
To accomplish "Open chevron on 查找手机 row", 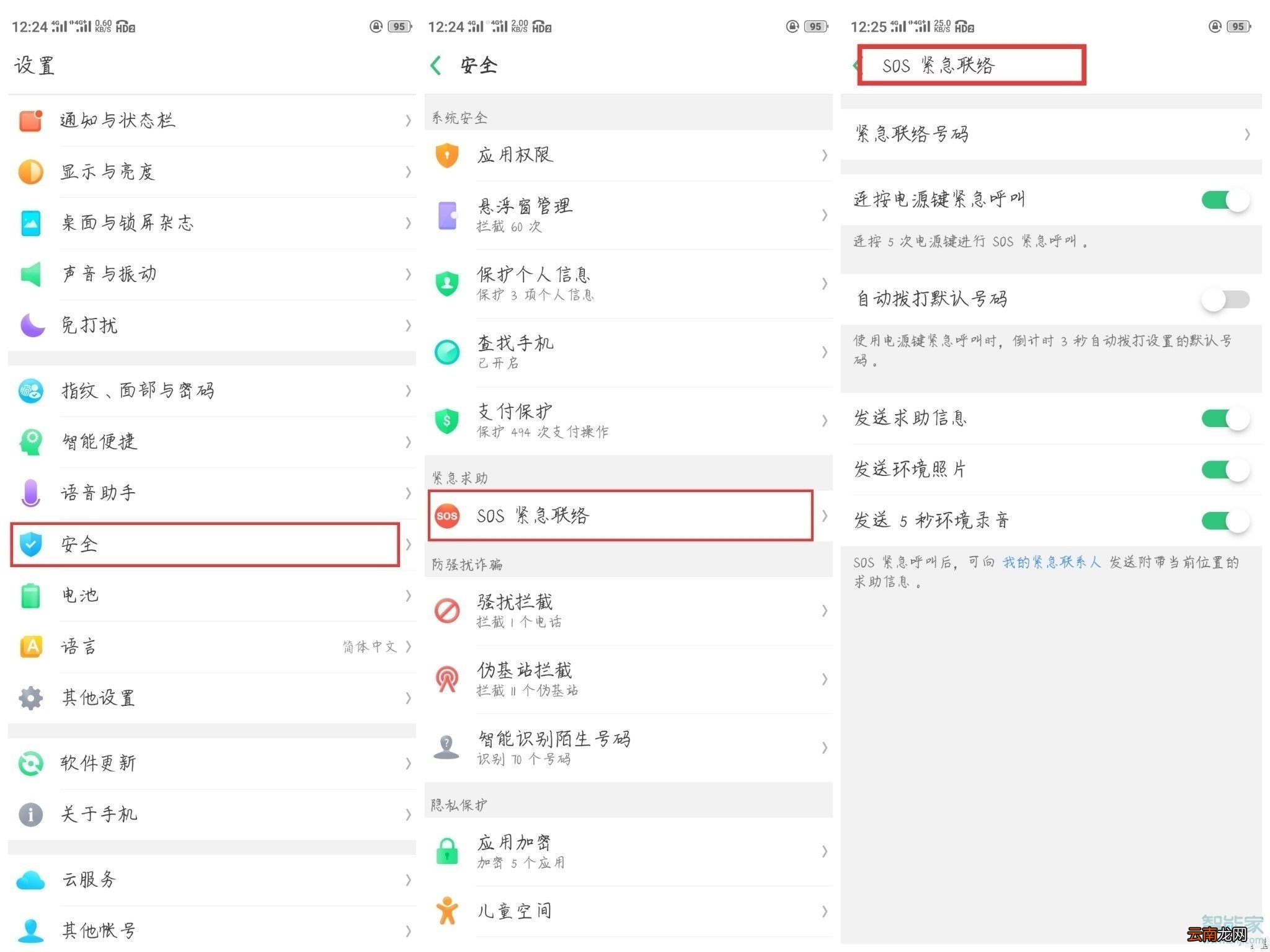I will click(x=824, y=352).
